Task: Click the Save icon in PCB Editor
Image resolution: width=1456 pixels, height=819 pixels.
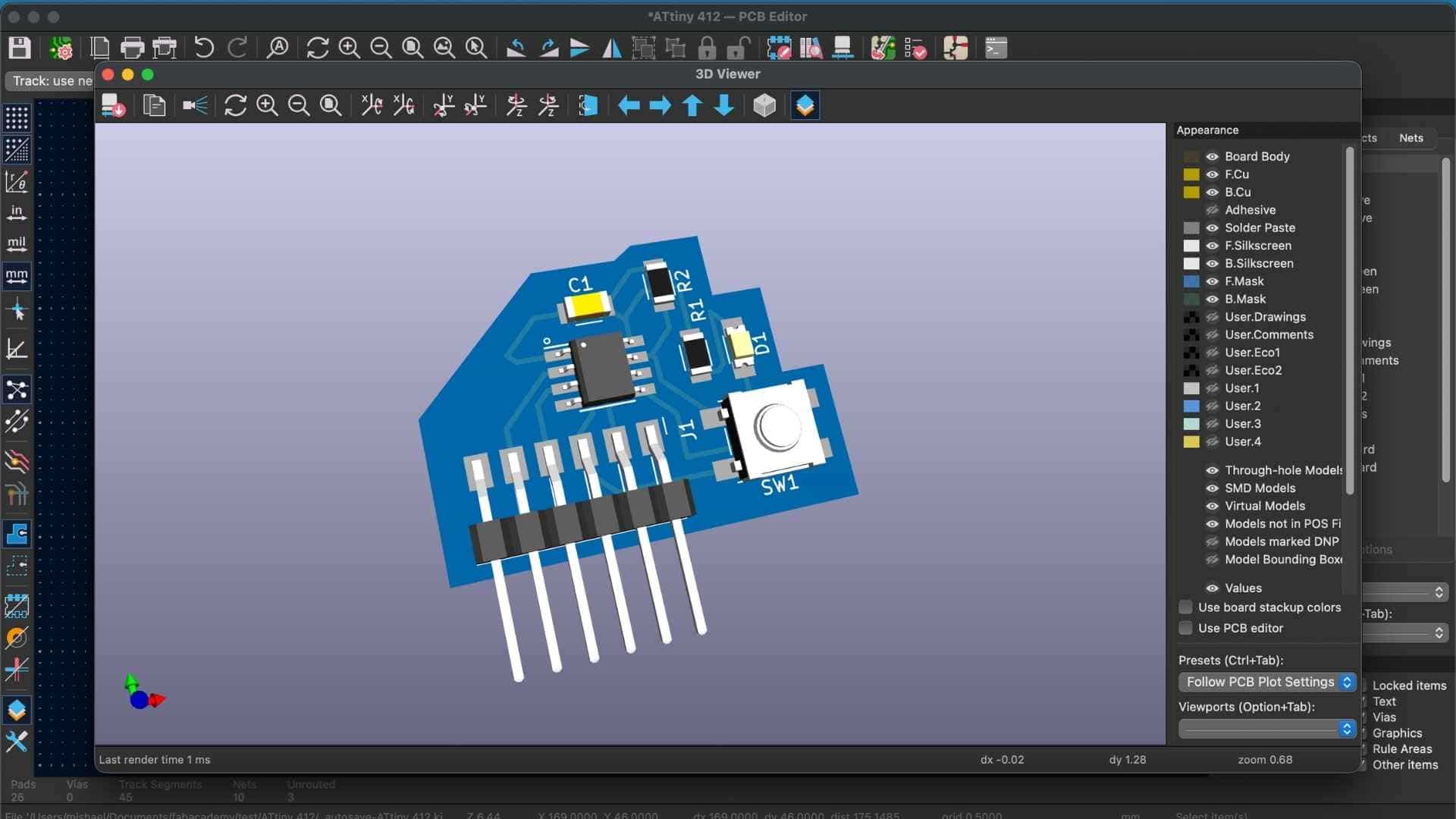Action: coord(20,48)
